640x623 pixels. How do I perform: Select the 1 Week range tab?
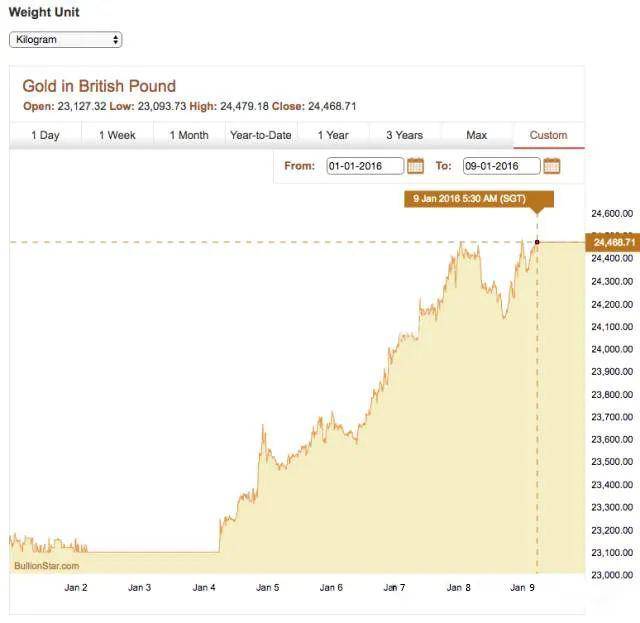pyautogui.click(x=117, y=135)
